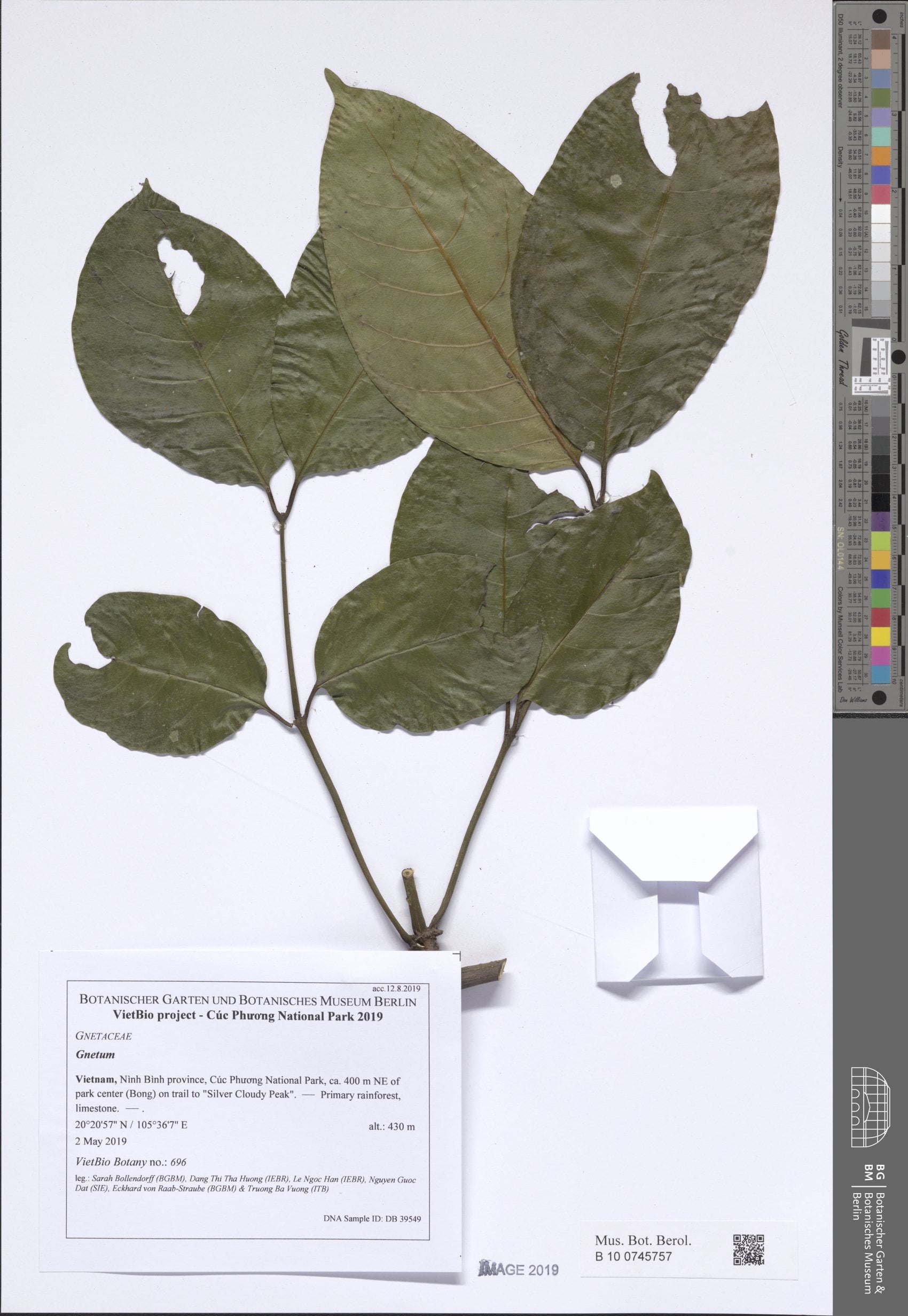Click the coordinates '20°20'57" N / 105°36'7" E'

click(131, 1126)
